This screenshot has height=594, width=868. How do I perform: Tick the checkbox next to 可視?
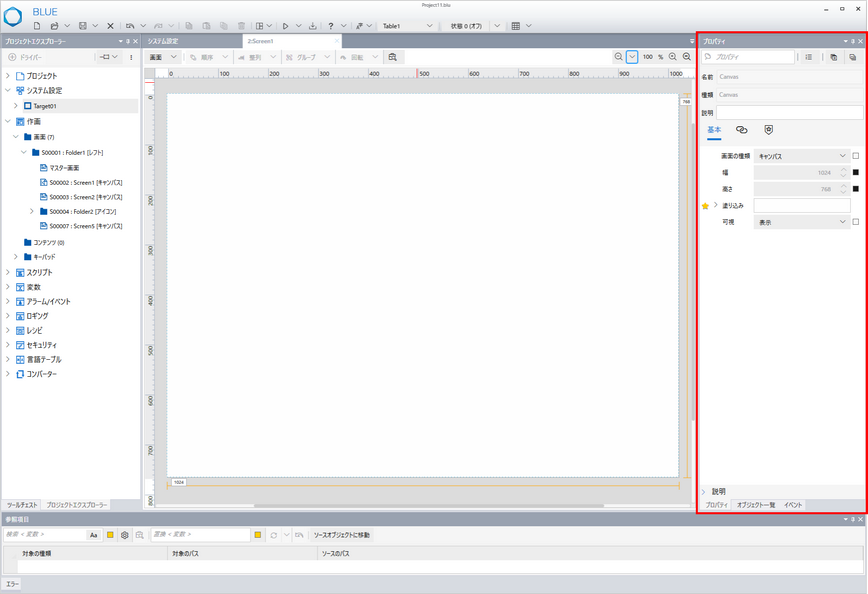pos(856,222)
